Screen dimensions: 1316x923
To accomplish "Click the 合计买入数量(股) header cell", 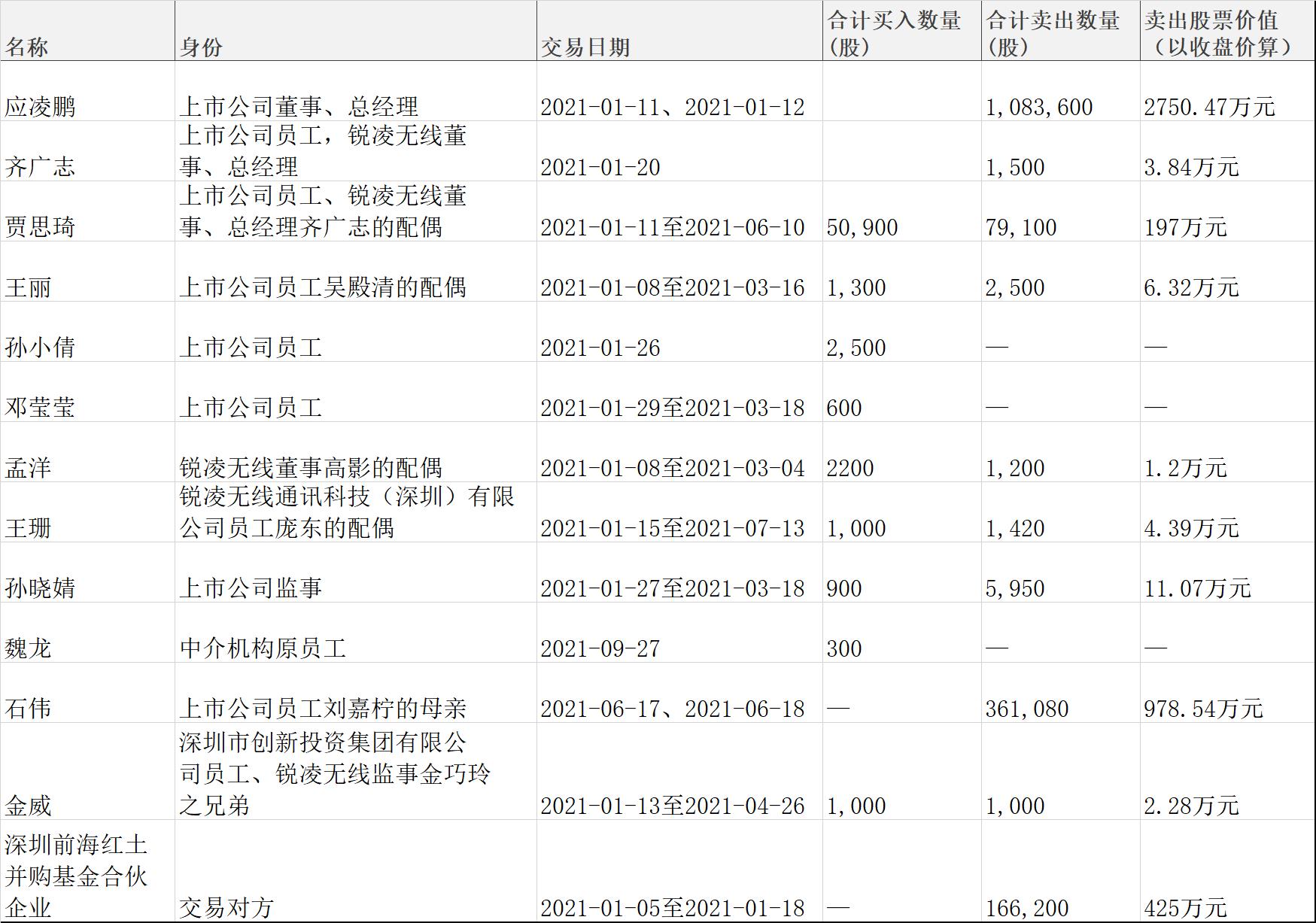I will (902, 31).
